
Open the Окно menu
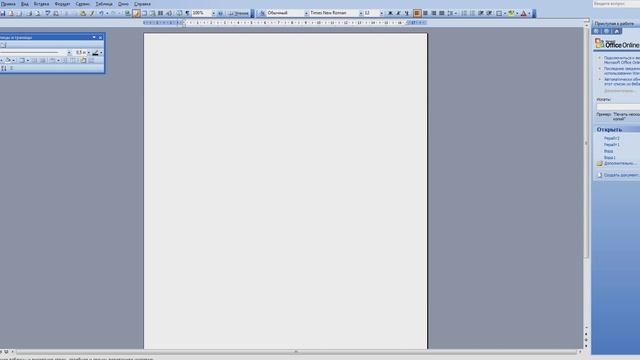[x=123, y=4]
